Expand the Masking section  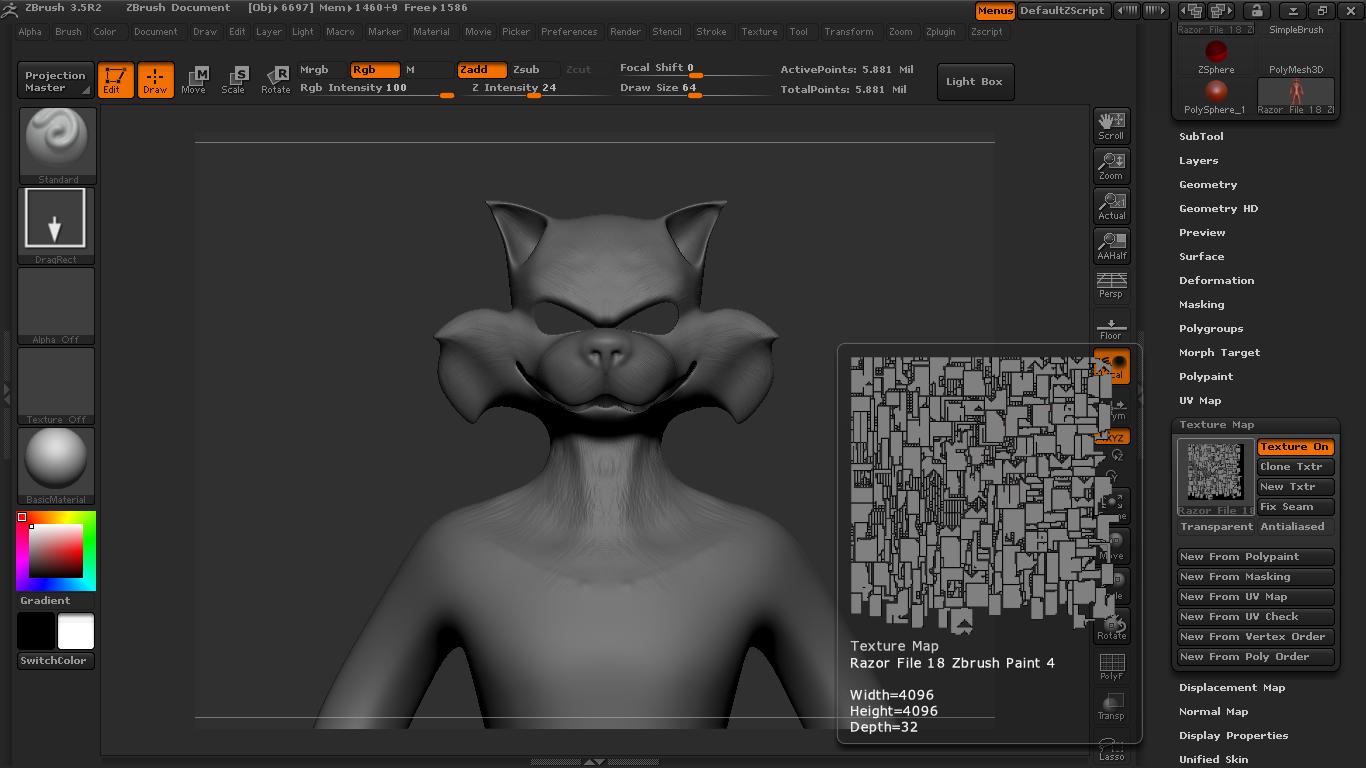1201,305
